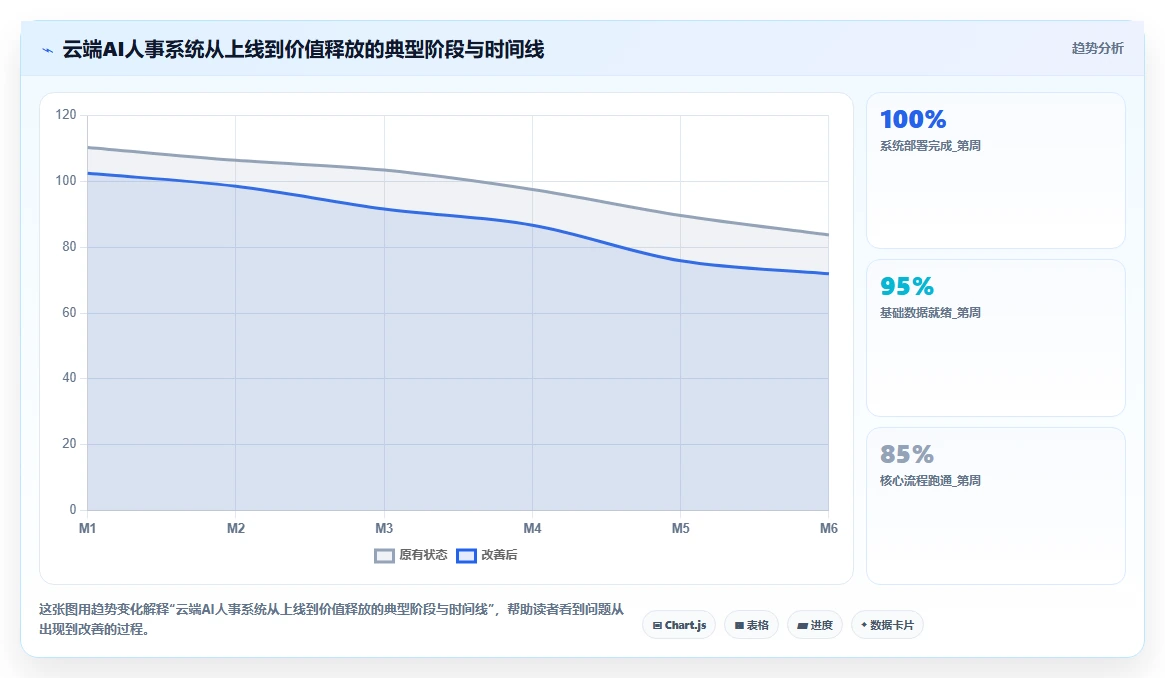
Task: Click the M3 x-axis label
Action: [384, 528]
